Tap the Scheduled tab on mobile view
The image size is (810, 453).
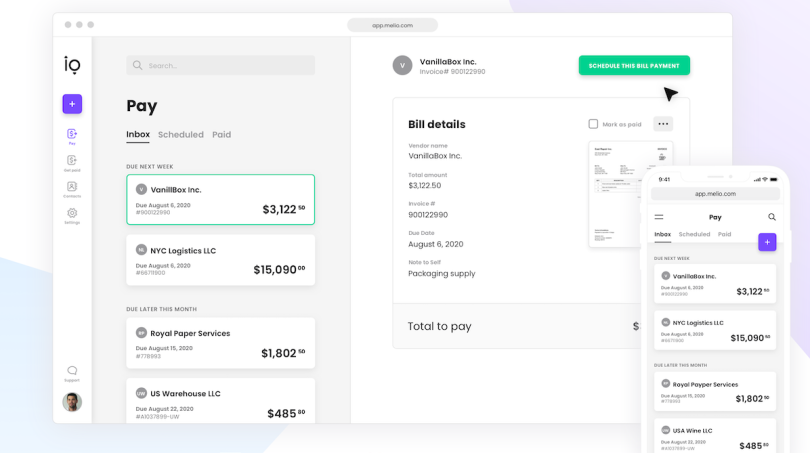[x=694, y=234]
